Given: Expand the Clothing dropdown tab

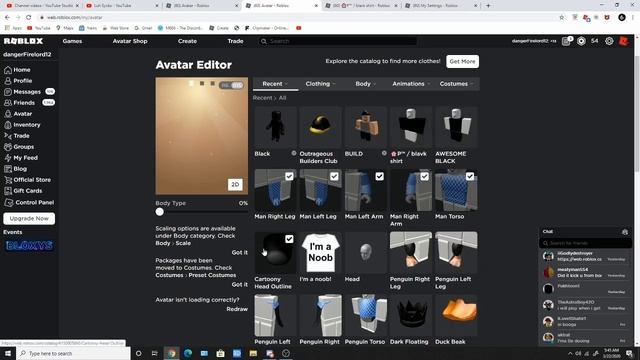Looking at the screenshot, I should pyautogui.click(x=320, y=84).
